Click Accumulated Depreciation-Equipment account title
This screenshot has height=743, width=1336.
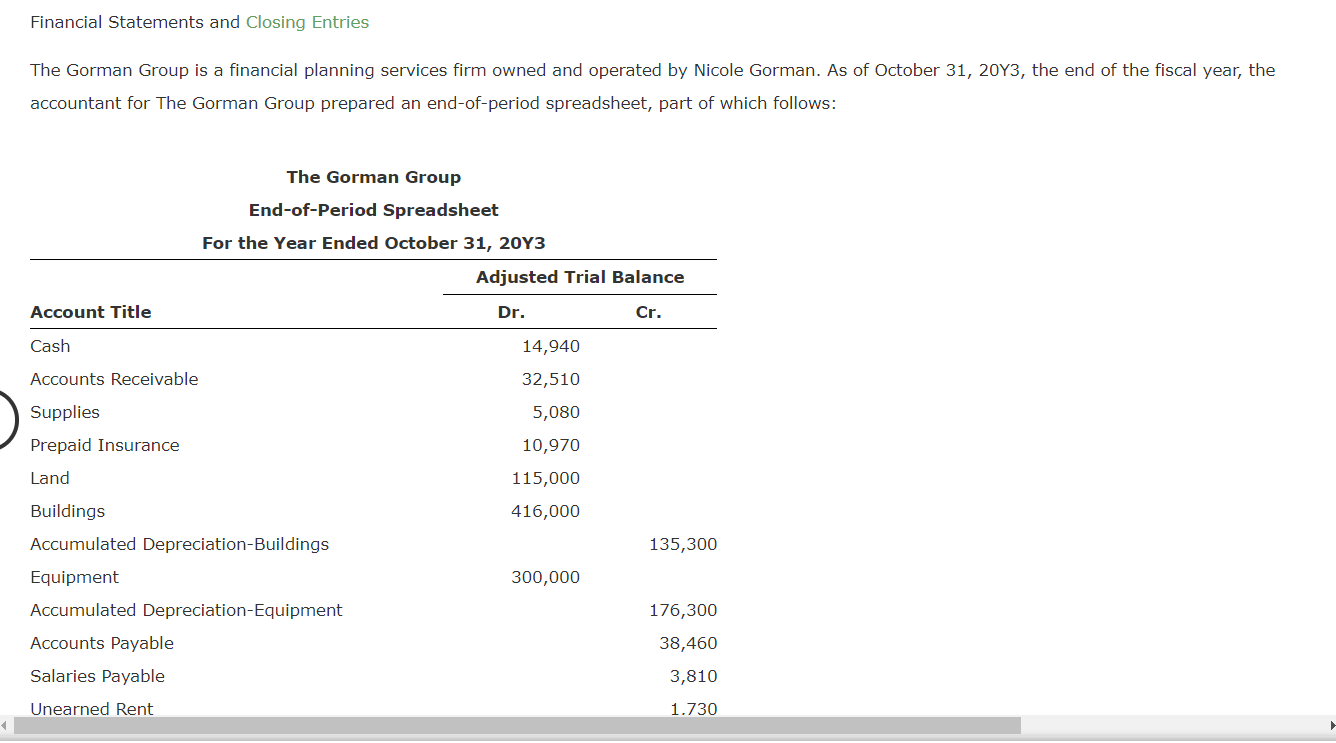186,610
